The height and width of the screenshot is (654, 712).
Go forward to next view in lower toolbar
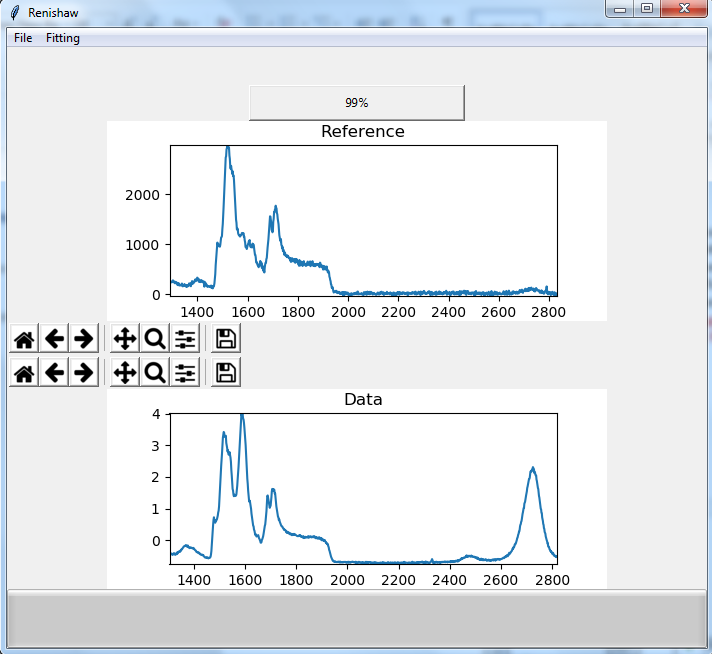(x=84, y=372)
